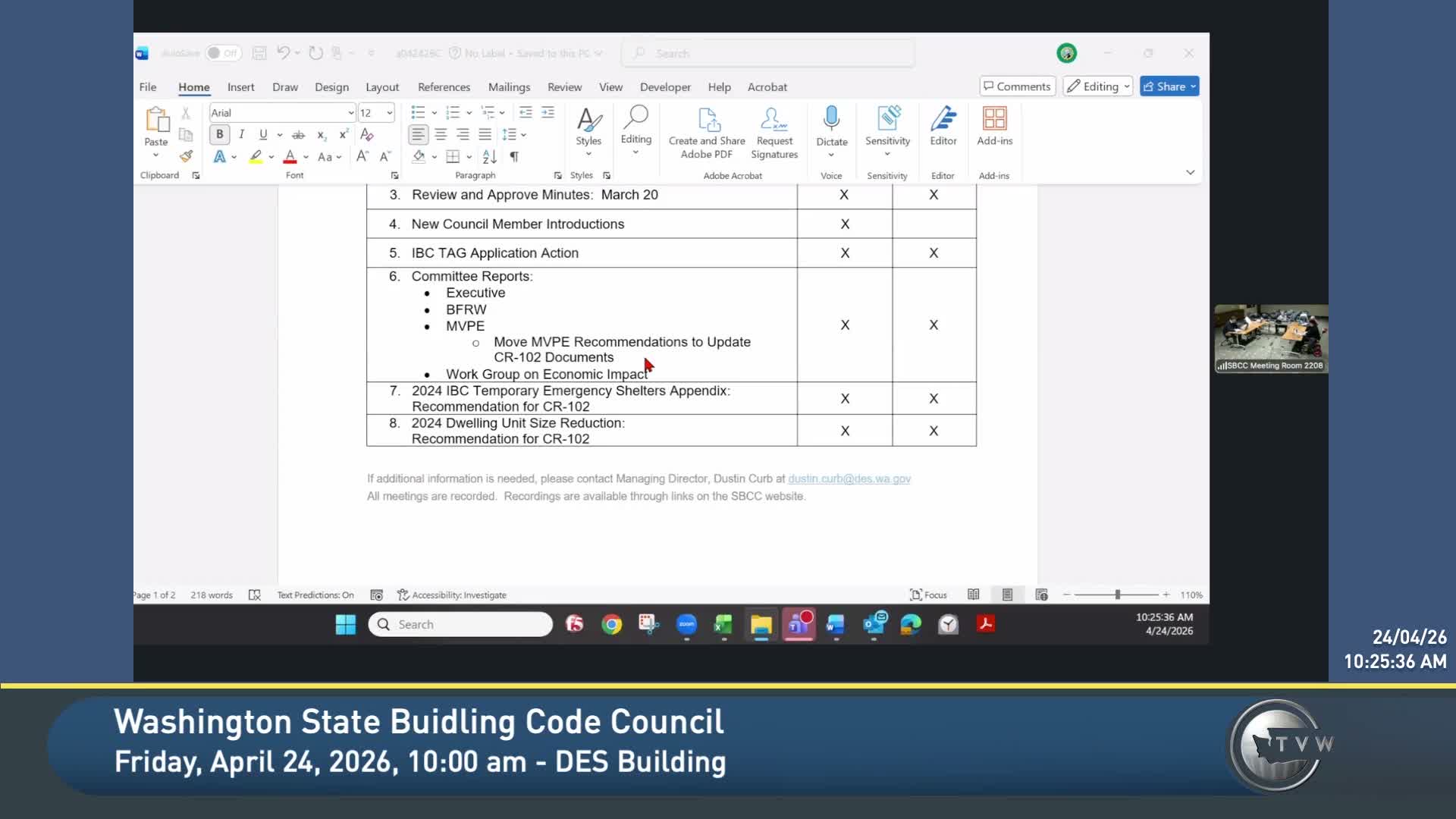Open the dustin.curb@des.wa.gov email link
The image size is (1456, 819).
point(849,479)
